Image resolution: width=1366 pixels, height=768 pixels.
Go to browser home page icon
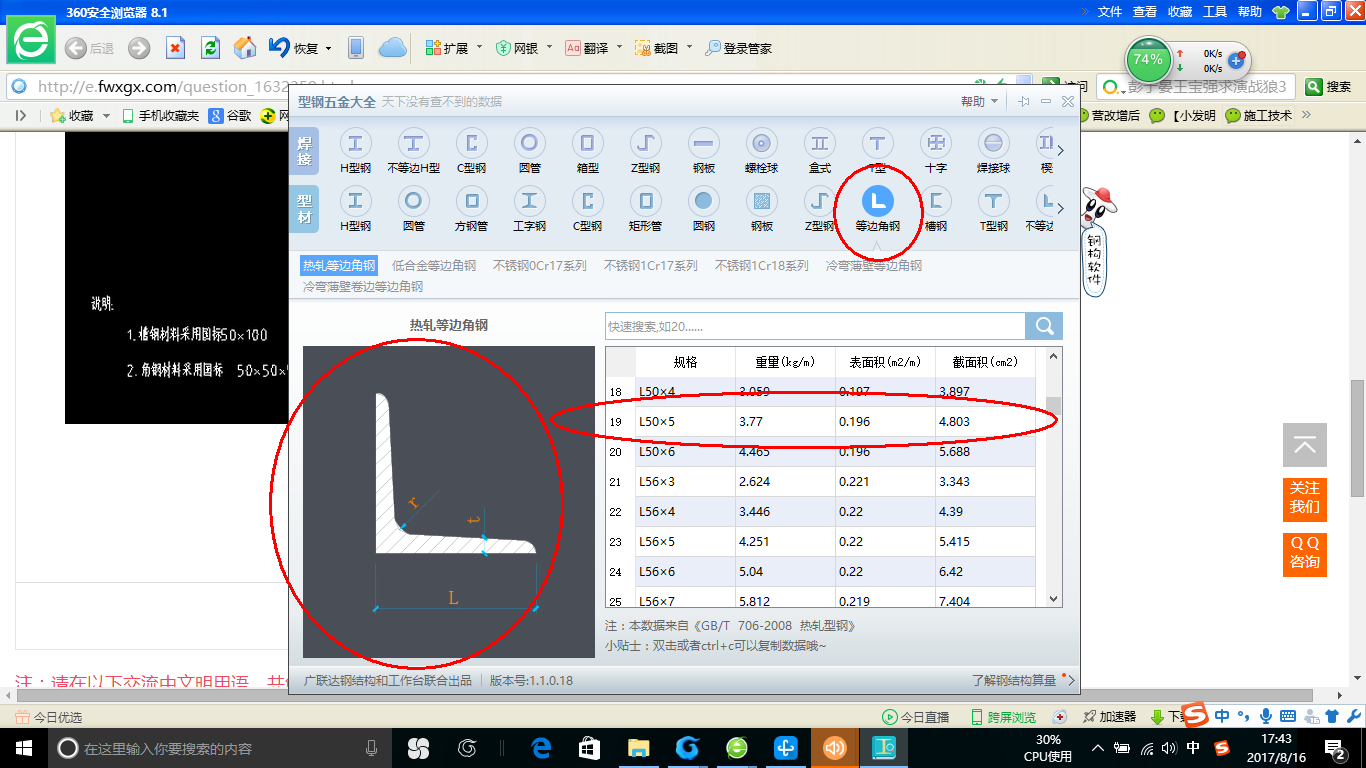coord(245,48)
